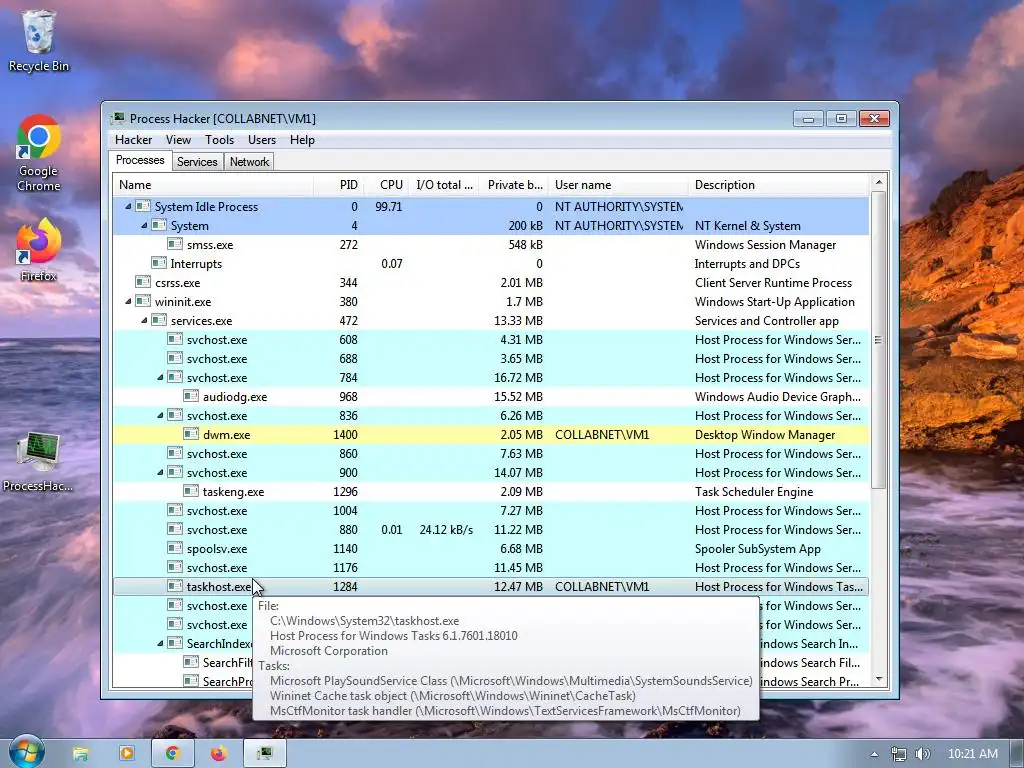Collapse the SearchIndexer tree node
This screenshot has height=768, width=1024.
160,643
